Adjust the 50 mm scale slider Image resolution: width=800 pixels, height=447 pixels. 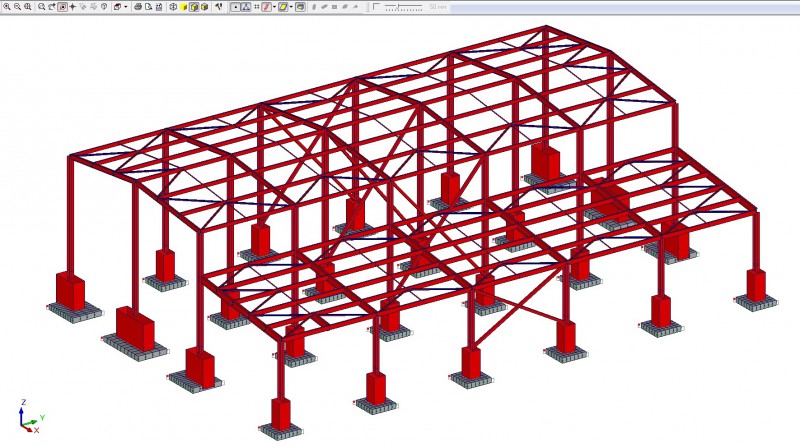pos(404,7)
